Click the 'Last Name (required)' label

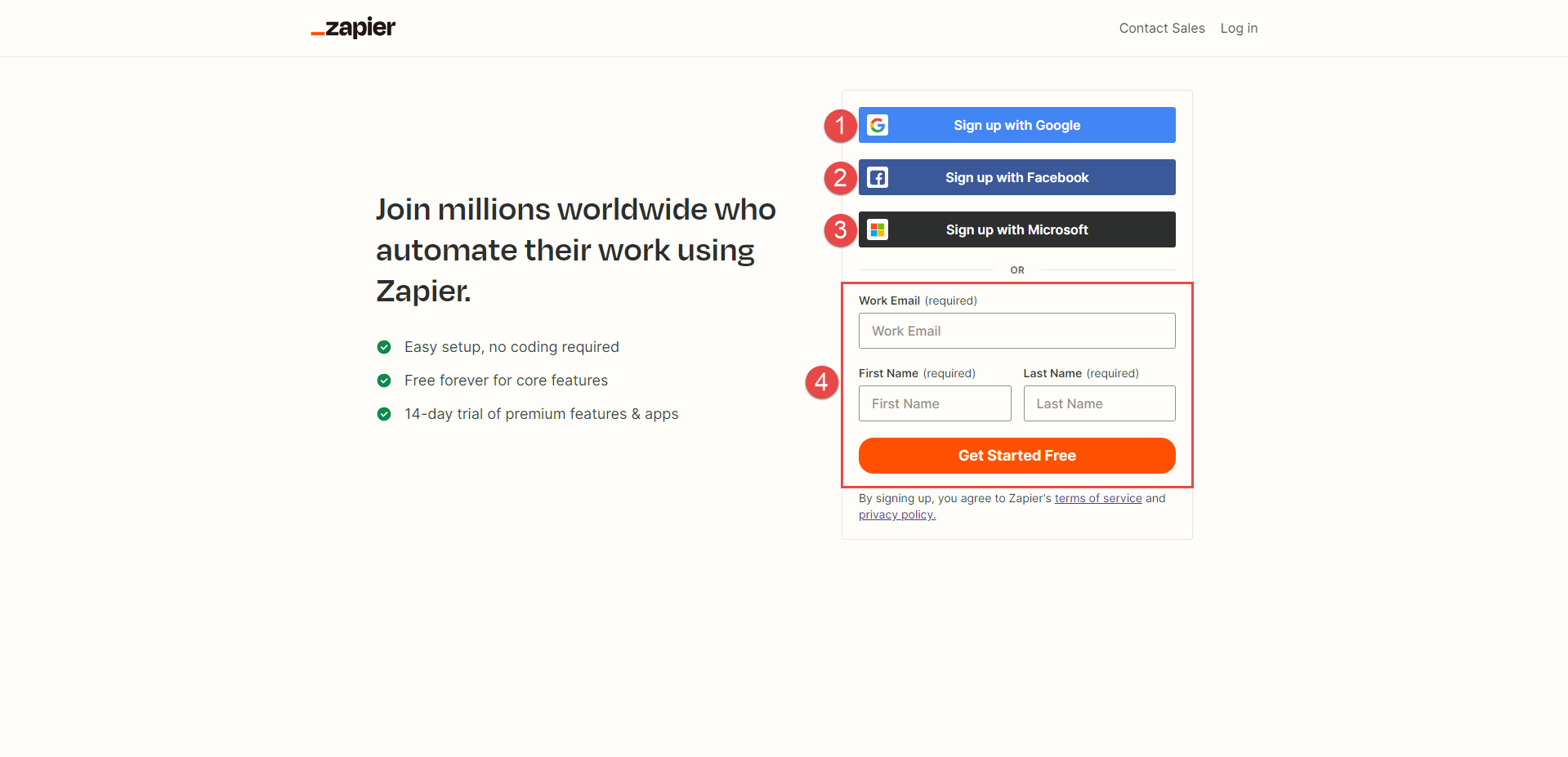point(1081,373)
